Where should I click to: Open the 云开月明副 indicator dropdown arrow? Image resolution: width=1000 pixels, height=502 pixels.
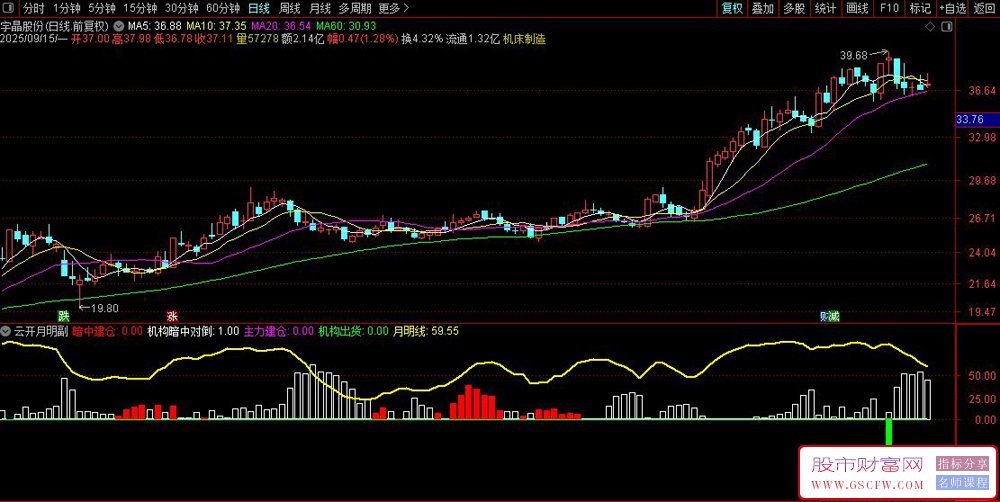click(6, 331)
